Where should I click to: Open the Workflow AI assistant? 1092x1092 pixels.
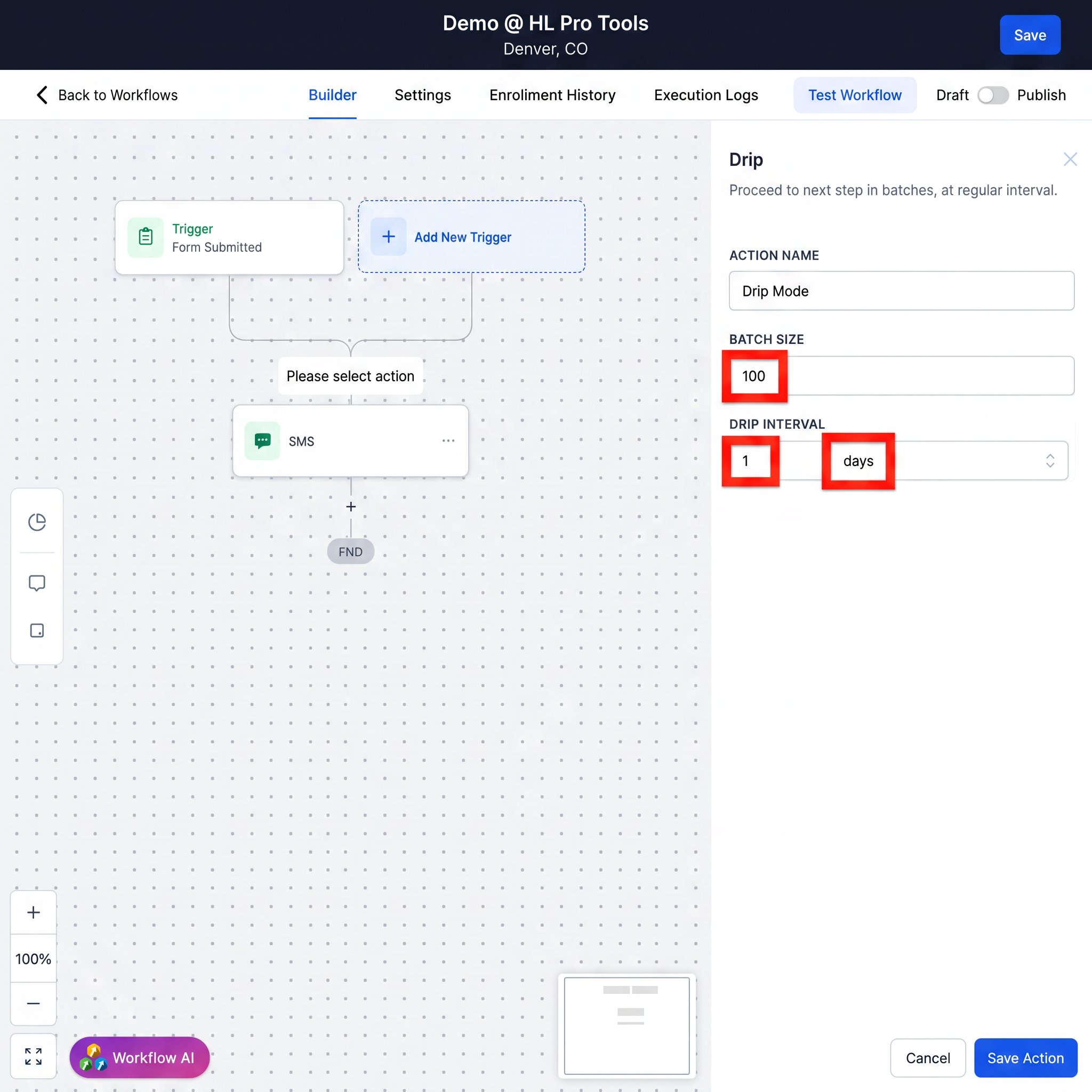pos(140,1057)
